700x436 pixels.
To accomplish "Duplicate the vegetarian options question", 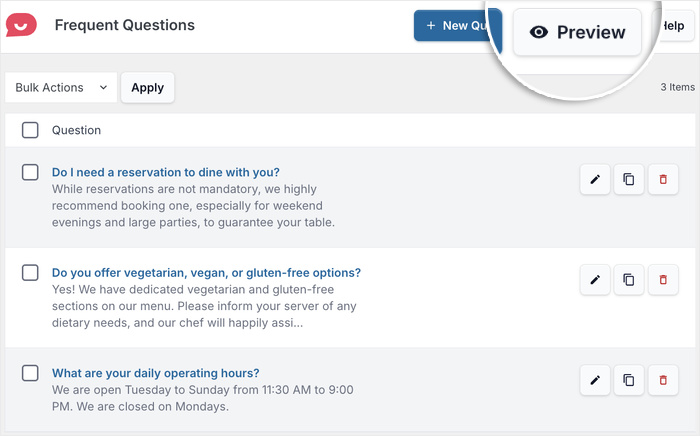I will (628, 280).
